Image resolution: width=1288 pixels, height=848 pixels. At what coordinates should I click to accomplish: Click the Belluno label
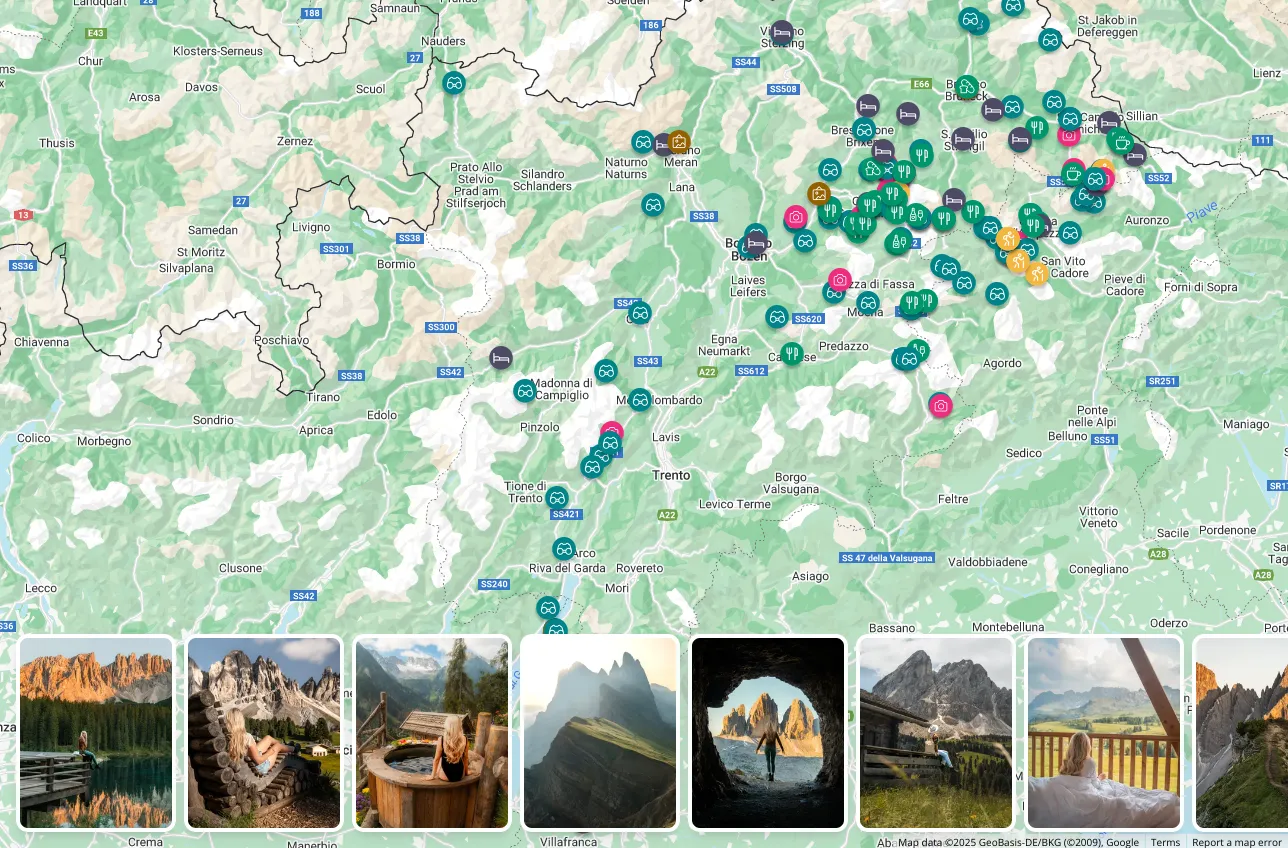pyautogui.click(x=1068, y=436)
